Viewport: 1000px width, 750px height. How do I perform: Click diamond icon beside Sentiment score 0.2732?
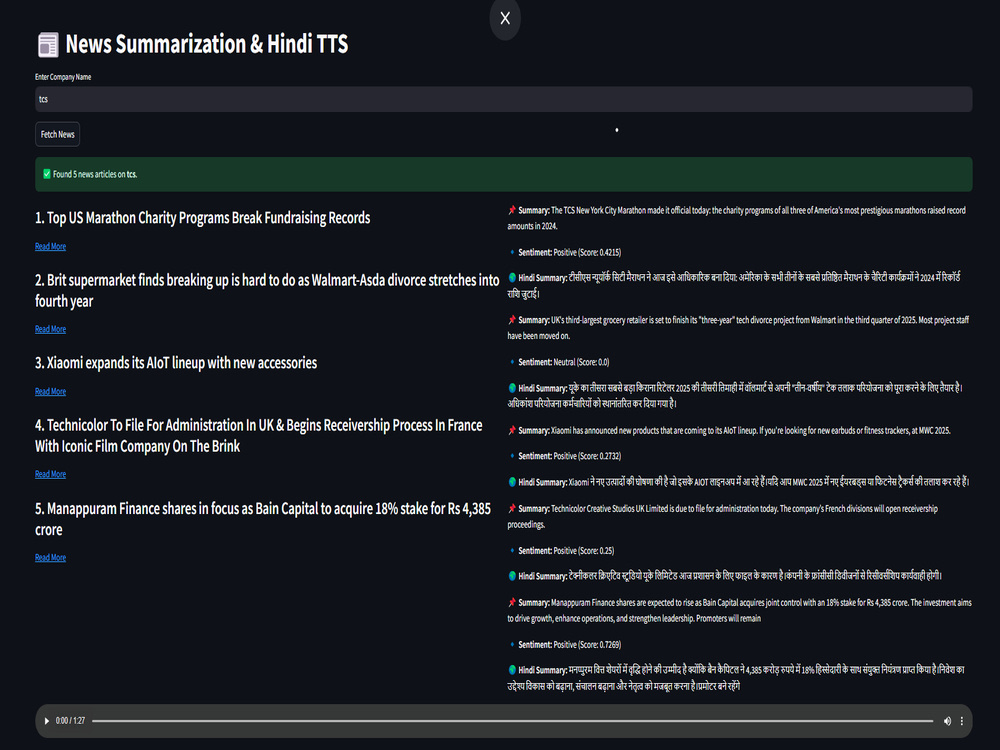512,456
